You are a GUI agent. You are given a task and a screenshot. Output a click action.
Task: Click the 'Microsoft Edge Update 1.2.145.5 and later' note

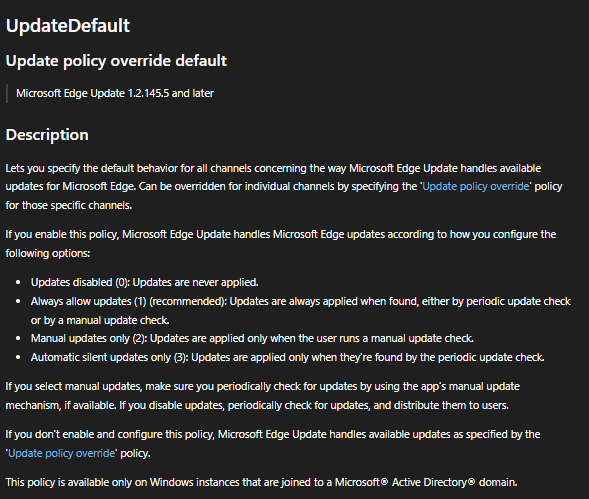[x=115, y=93]
